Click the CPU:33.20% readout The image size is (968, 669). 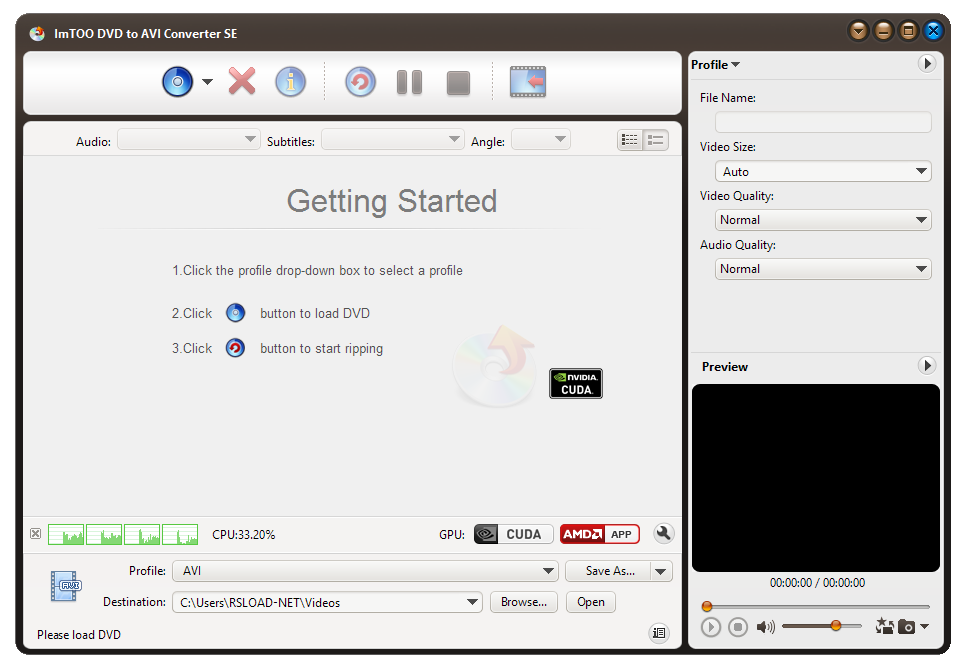click(244, 534)
